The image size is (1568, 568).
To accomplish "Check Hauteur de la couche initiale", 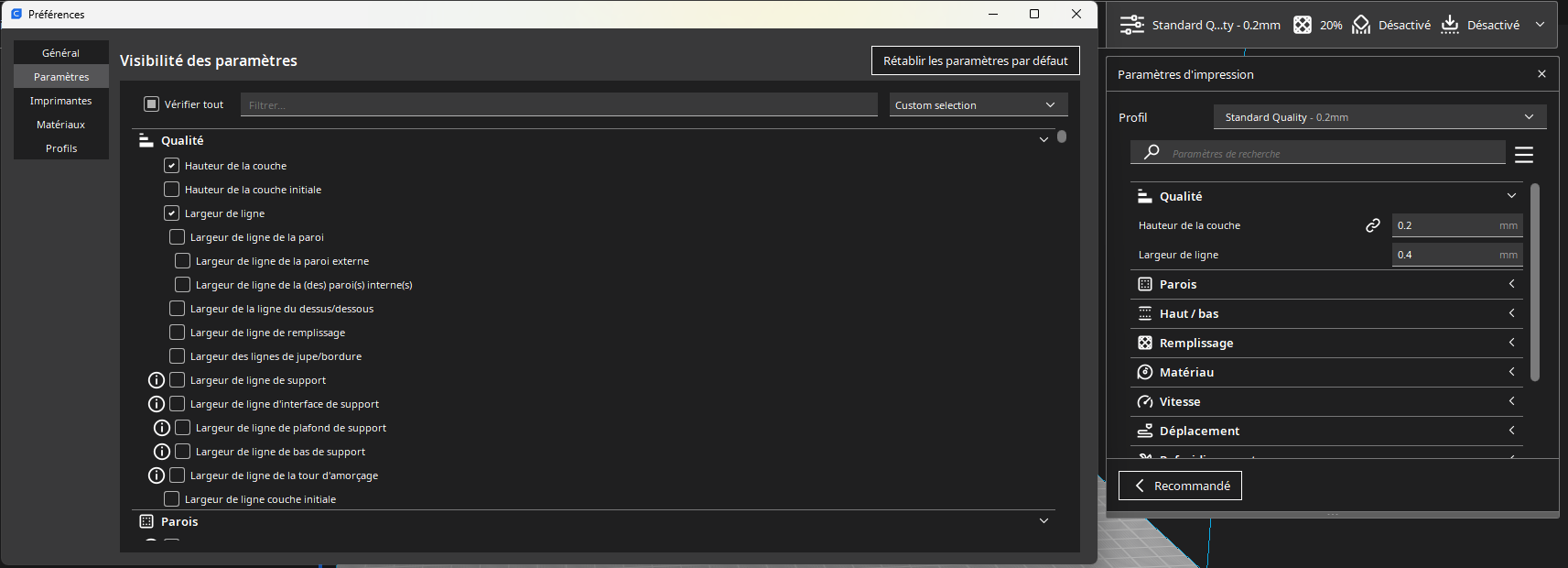I will tap(171, 190).
